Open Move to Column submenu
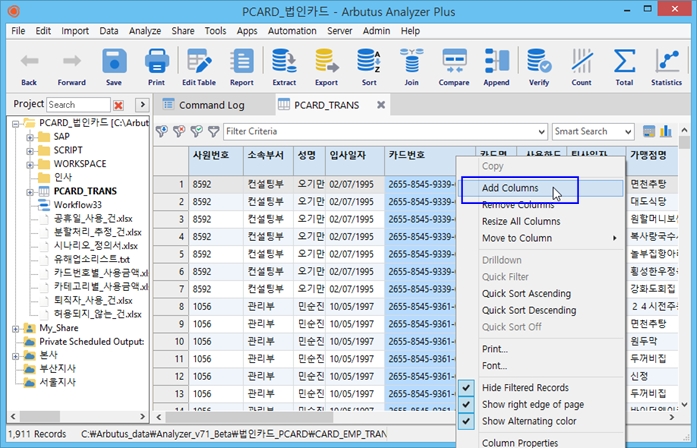Viewport: 697px width, 448px height. click(x=541, y=238)
